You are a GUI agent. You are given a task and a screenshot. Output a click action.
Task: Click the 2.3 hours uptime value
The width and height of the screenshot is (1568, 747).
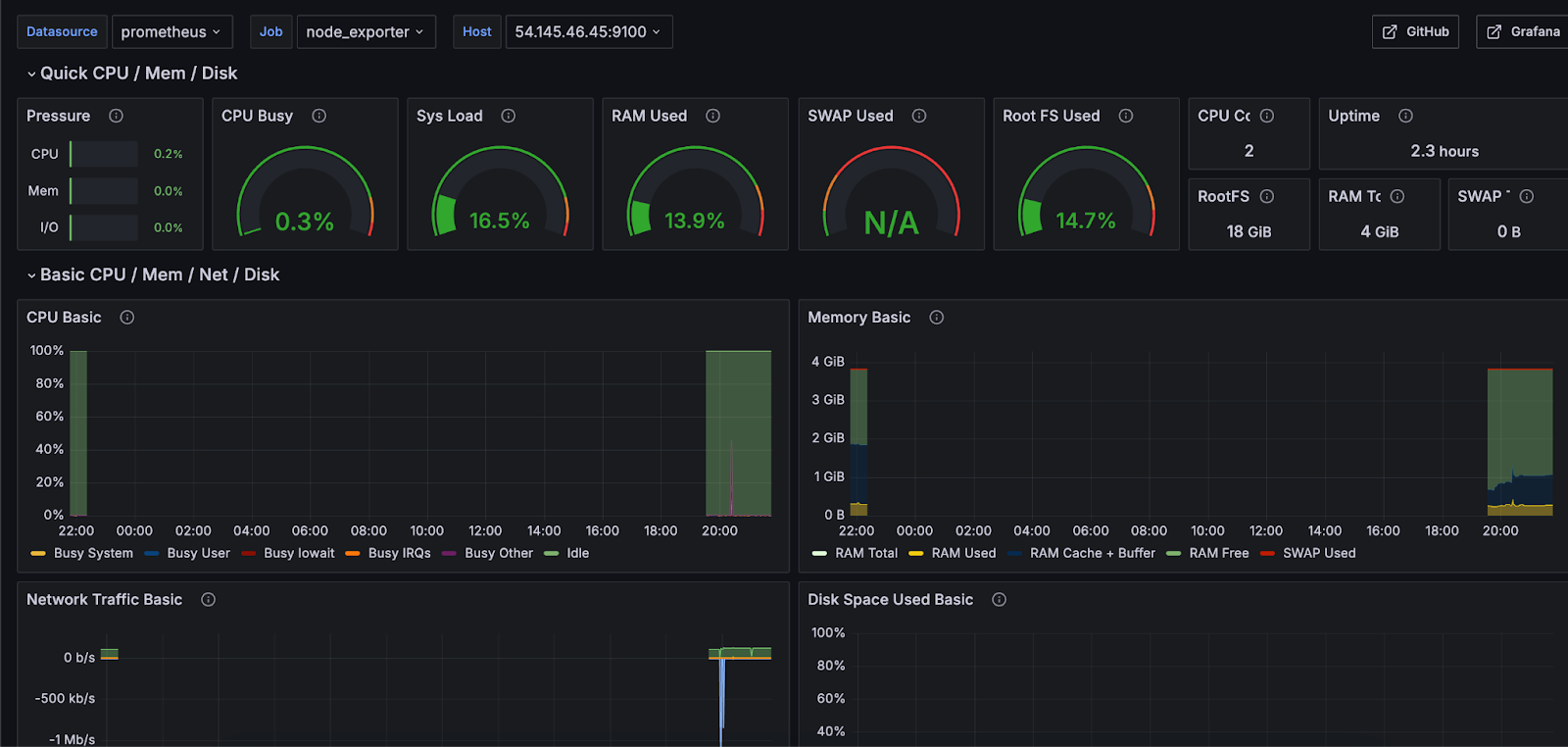click(x=1445, y=151)
